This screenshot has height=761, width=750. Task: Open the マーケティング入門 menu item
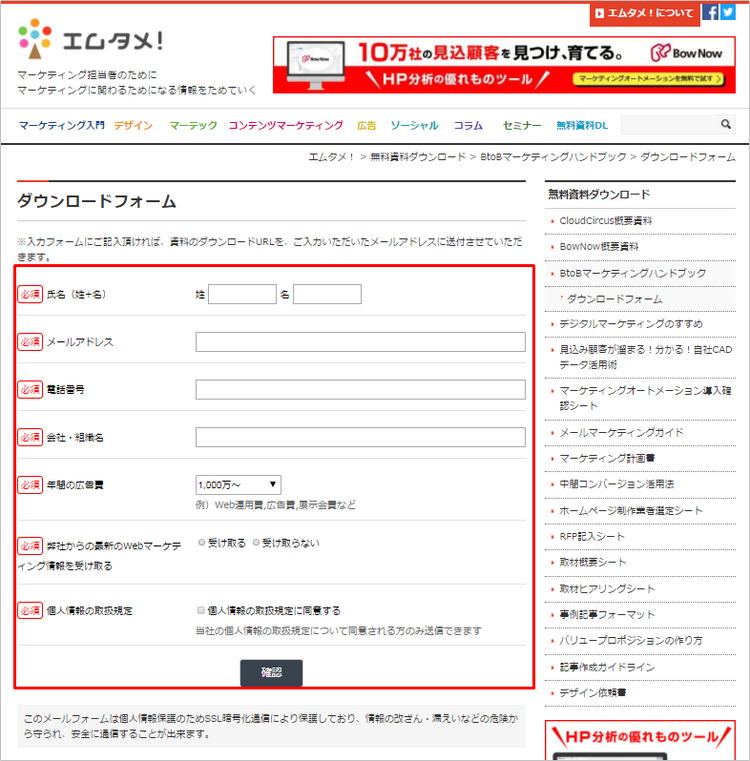(x=61, y=126)
